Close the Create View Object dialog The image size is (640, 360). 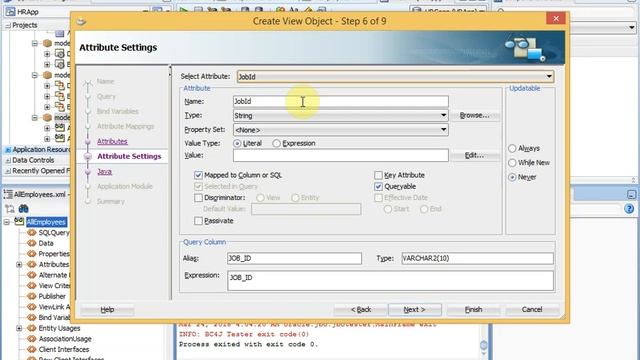click(x=556, y=19)
